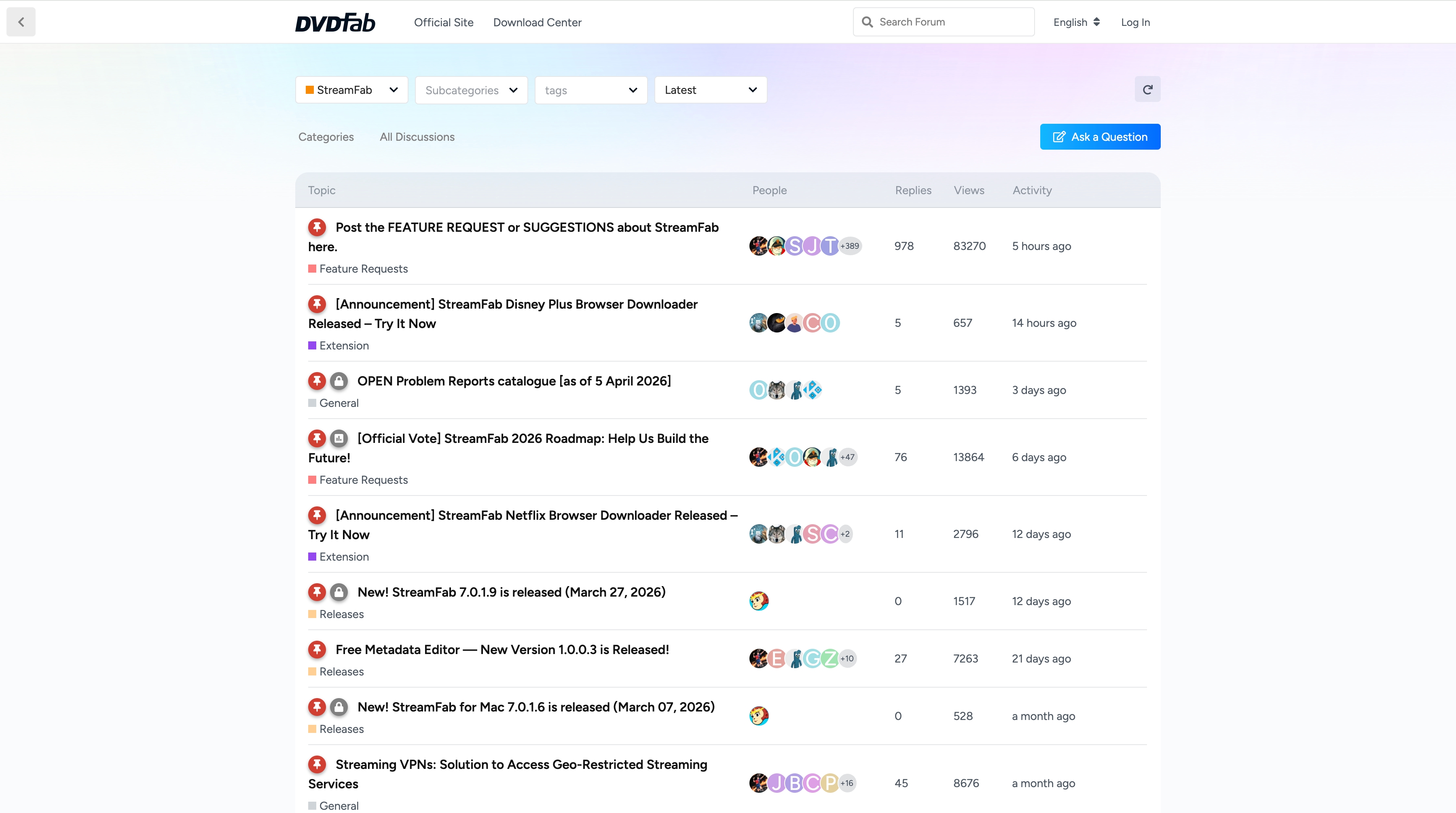Refresh the topic list
This screenshot has width=1456, height=813.
[x=1147, y=89]
